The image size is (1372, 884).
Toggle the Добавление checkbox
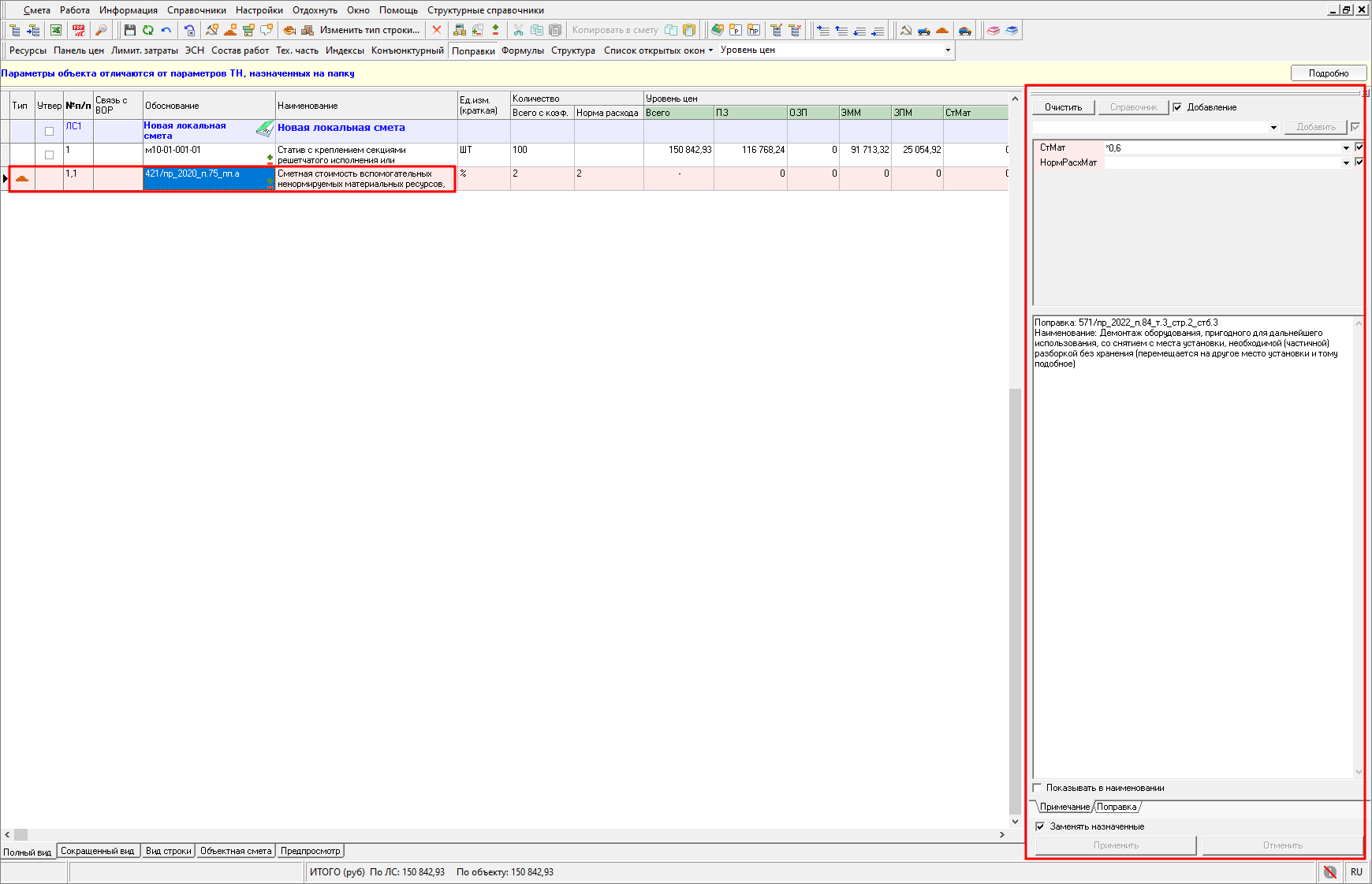tap(1178, 107)
